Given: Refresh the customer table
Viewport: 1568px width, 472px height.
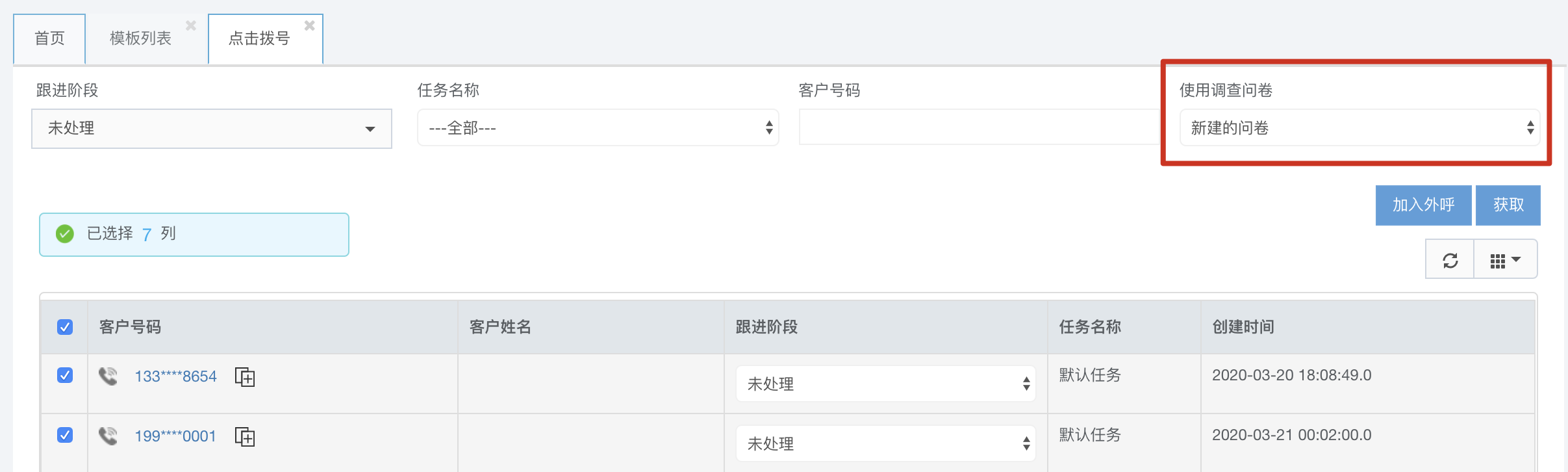Looking at the screenshot, I should pyautogui.click(x=1450, y=261).
